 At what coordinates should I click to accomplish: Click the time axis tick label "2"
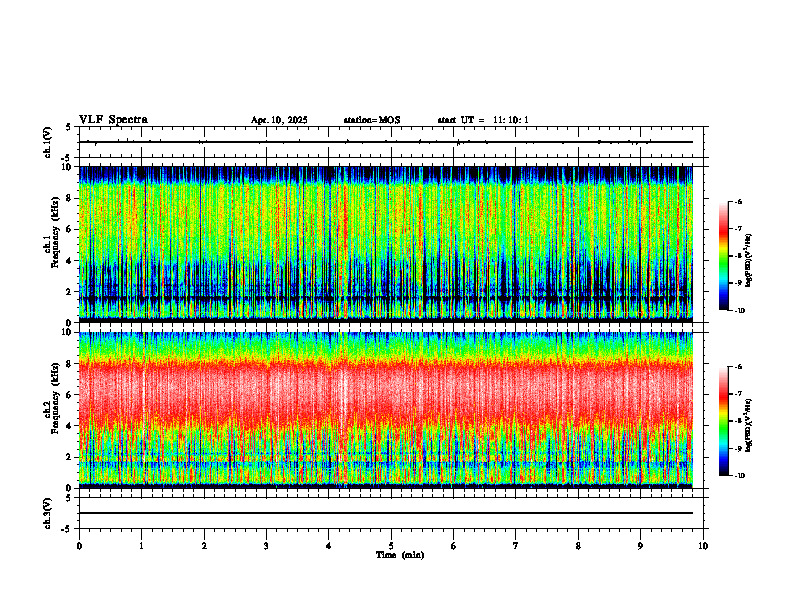click(204, 546)
